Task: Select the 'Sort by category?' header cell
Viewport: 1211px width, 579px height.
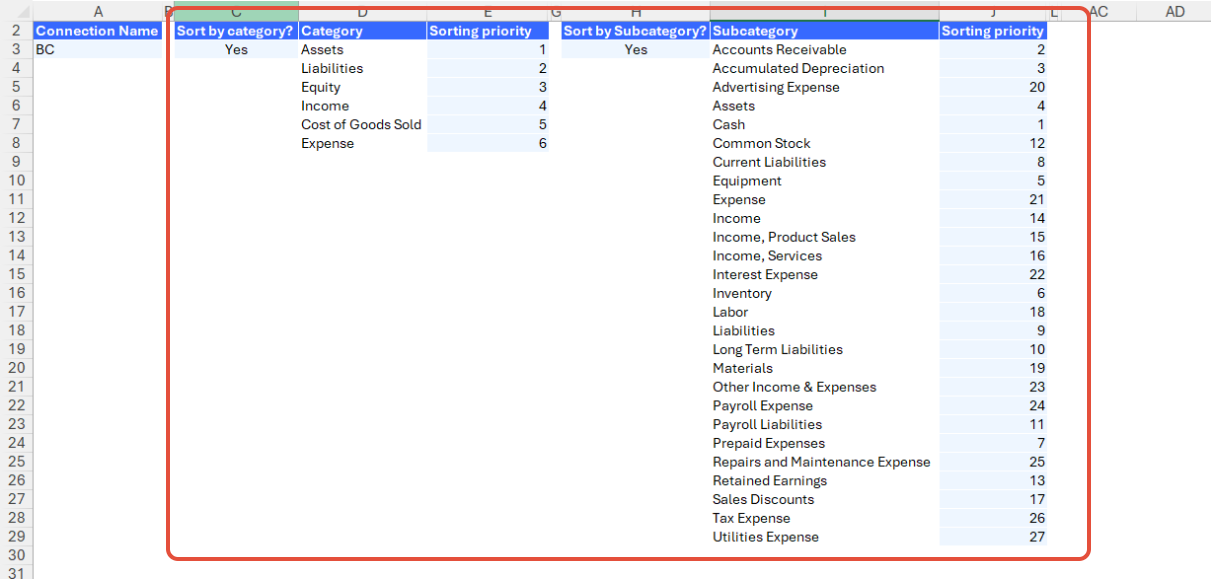Action: pyautogui.click(x=236, y=31)
